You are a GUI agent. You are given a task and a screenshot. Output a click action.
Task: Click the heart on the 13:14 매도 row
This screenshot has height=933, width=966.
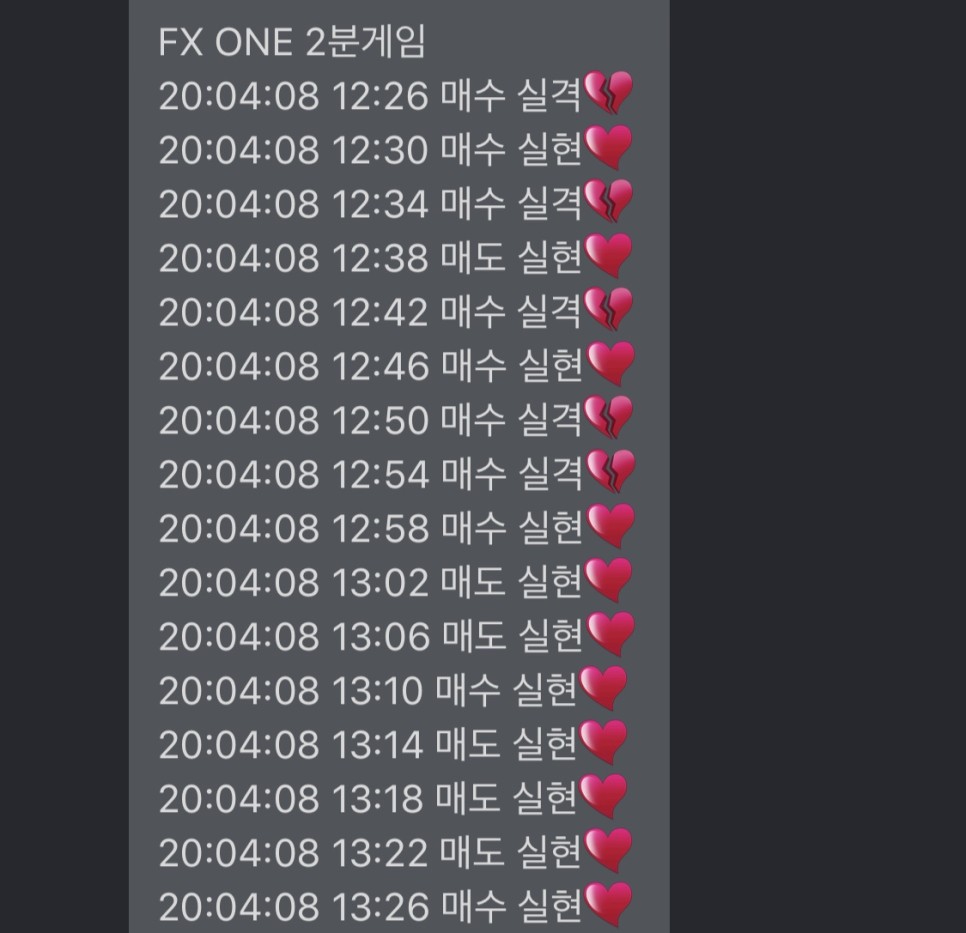(603, 743)
